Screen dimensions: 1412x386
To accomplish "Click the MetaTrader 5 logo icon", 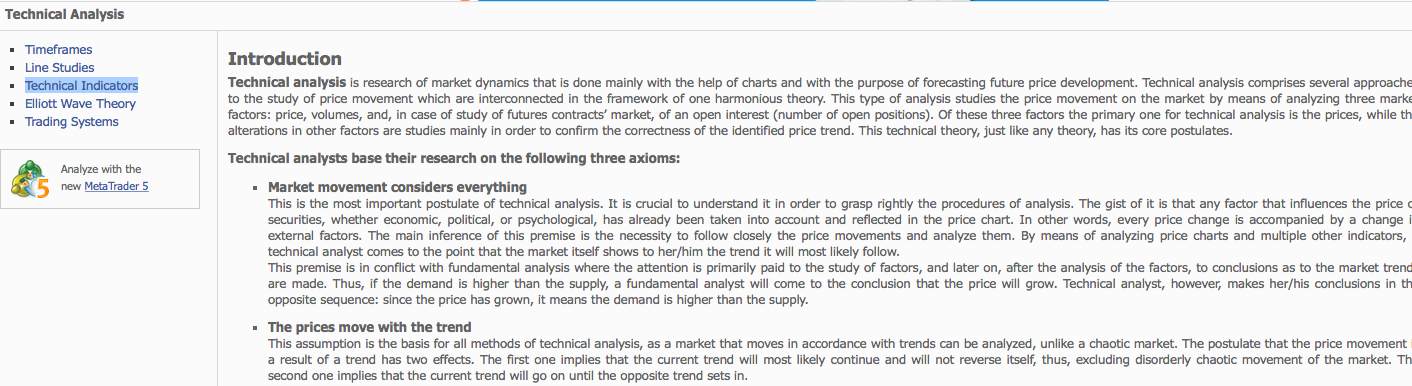I will click(x=30, y=179).
